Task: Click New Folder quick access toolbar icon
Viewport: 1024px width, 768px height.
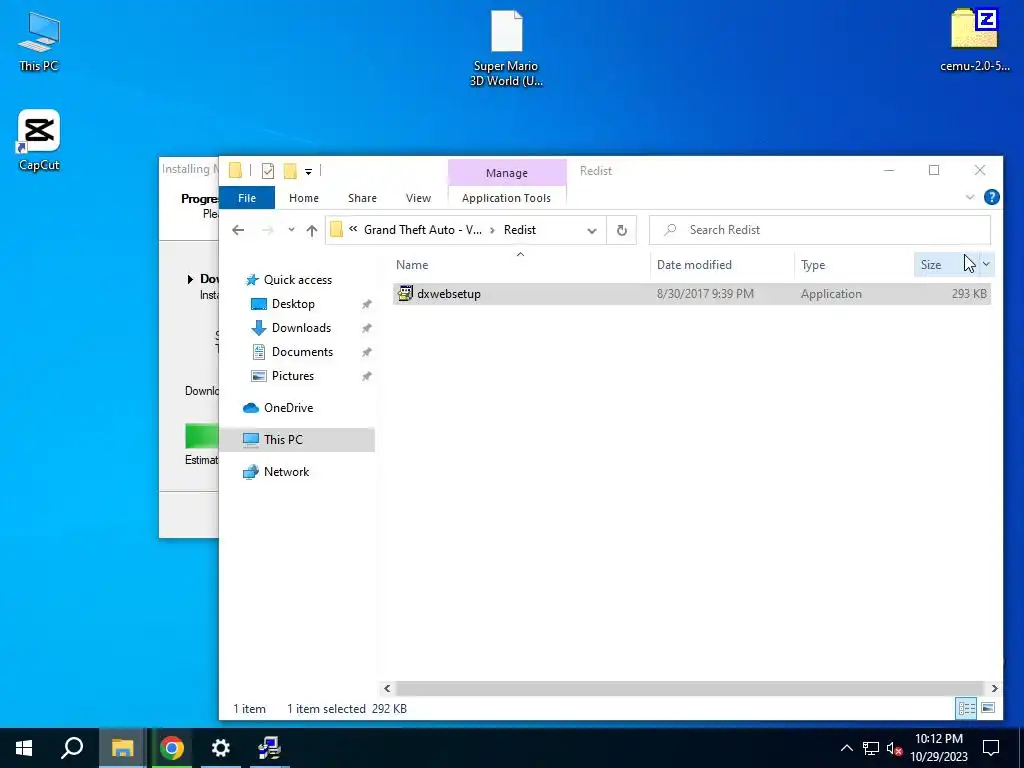Action: [290, 171]
